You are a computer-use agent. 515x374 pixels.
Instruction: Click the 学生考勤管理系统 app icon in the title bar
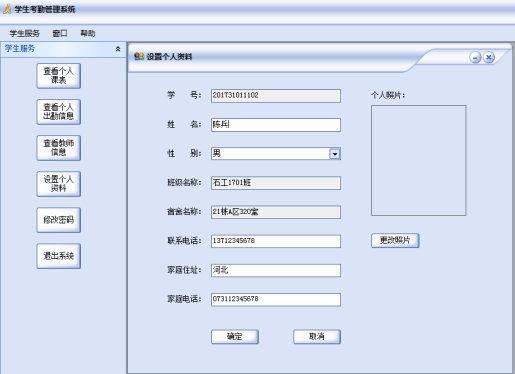[x=7, y=9]
